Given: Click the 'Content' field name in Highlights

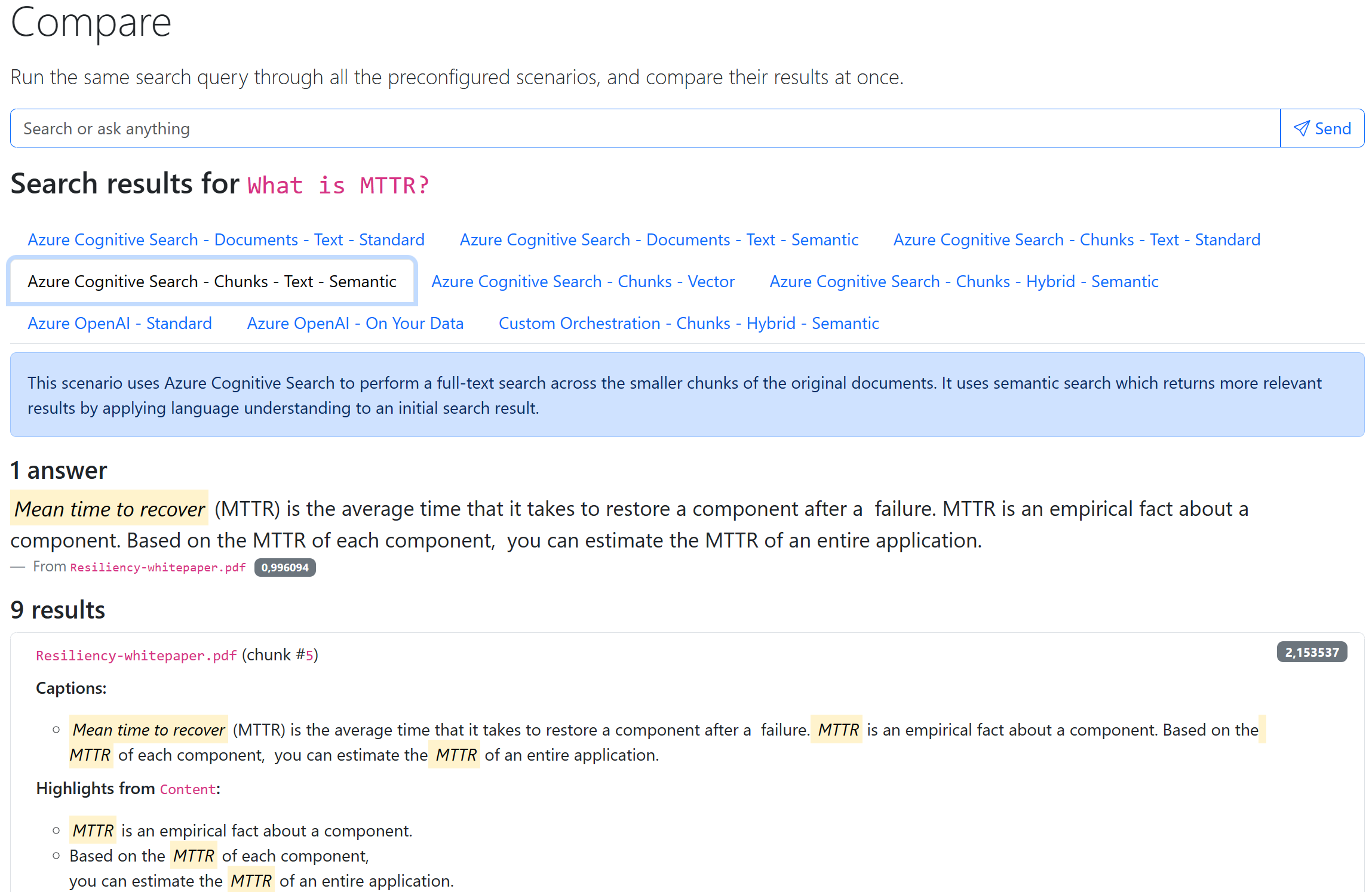Looking at the screenshot, I should click(x=188, y=789).
